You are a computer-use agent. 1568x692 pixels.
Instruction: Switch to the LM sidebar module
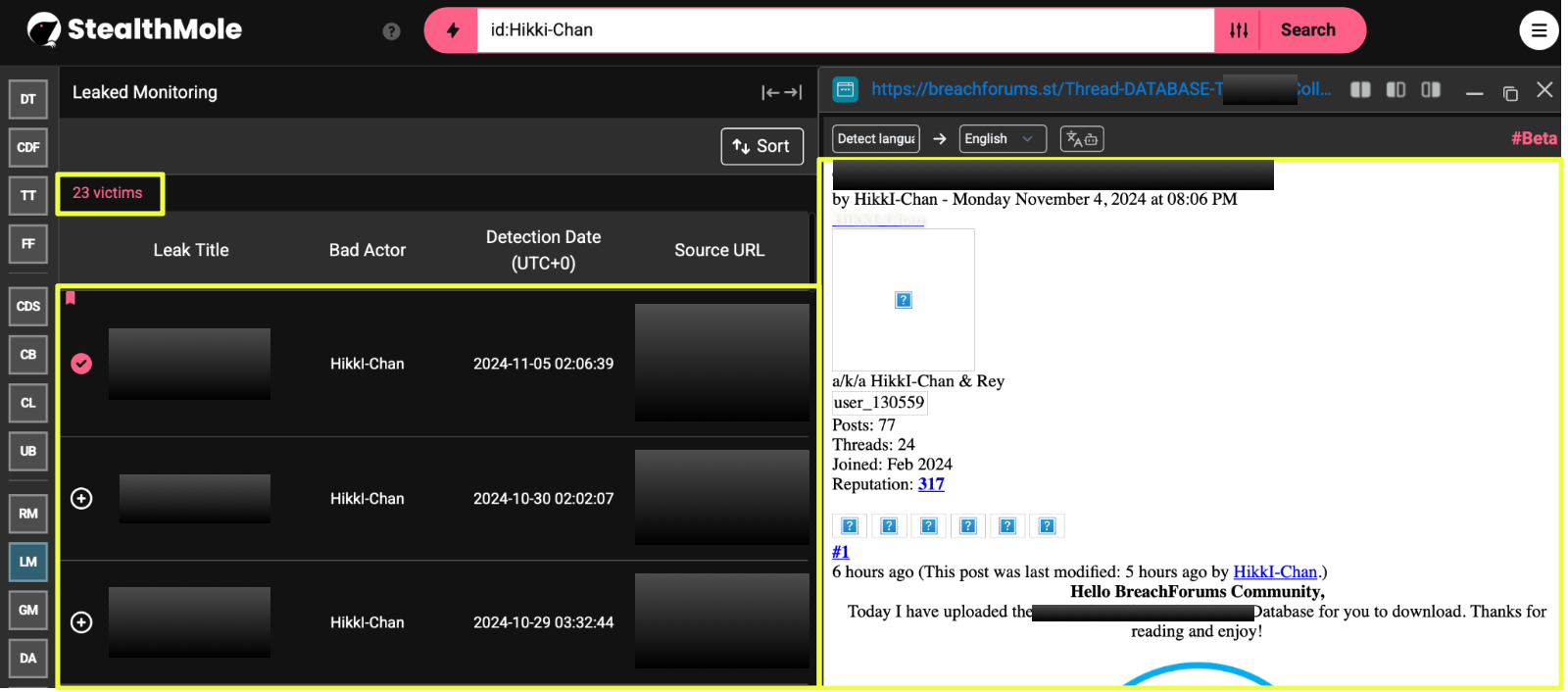point(28,562)
